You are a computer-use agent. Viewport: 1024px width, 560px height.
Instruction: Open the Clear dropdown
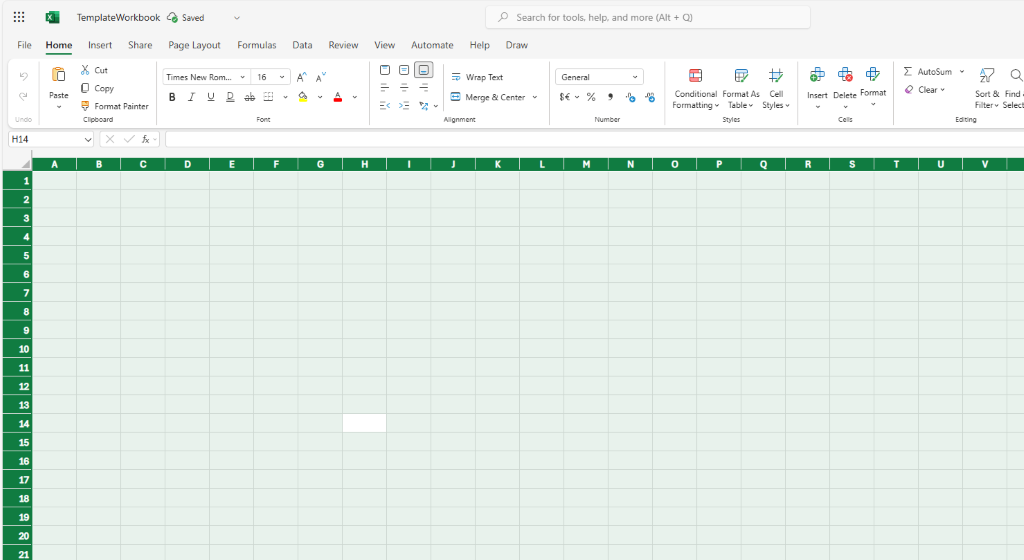pos(925,89)
